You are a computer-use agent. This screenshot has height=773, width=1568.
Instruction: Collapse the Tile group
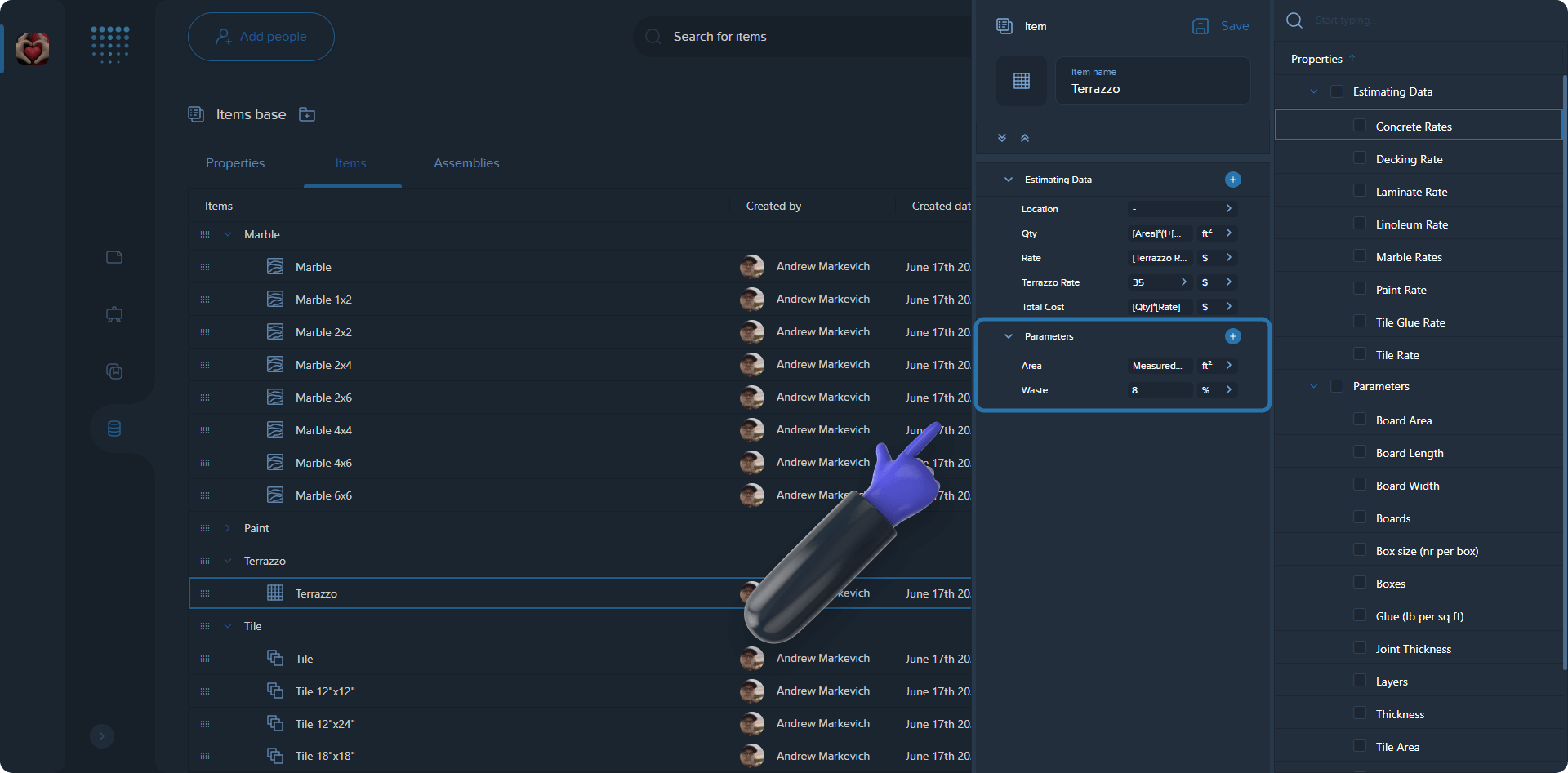click(228, 626)
